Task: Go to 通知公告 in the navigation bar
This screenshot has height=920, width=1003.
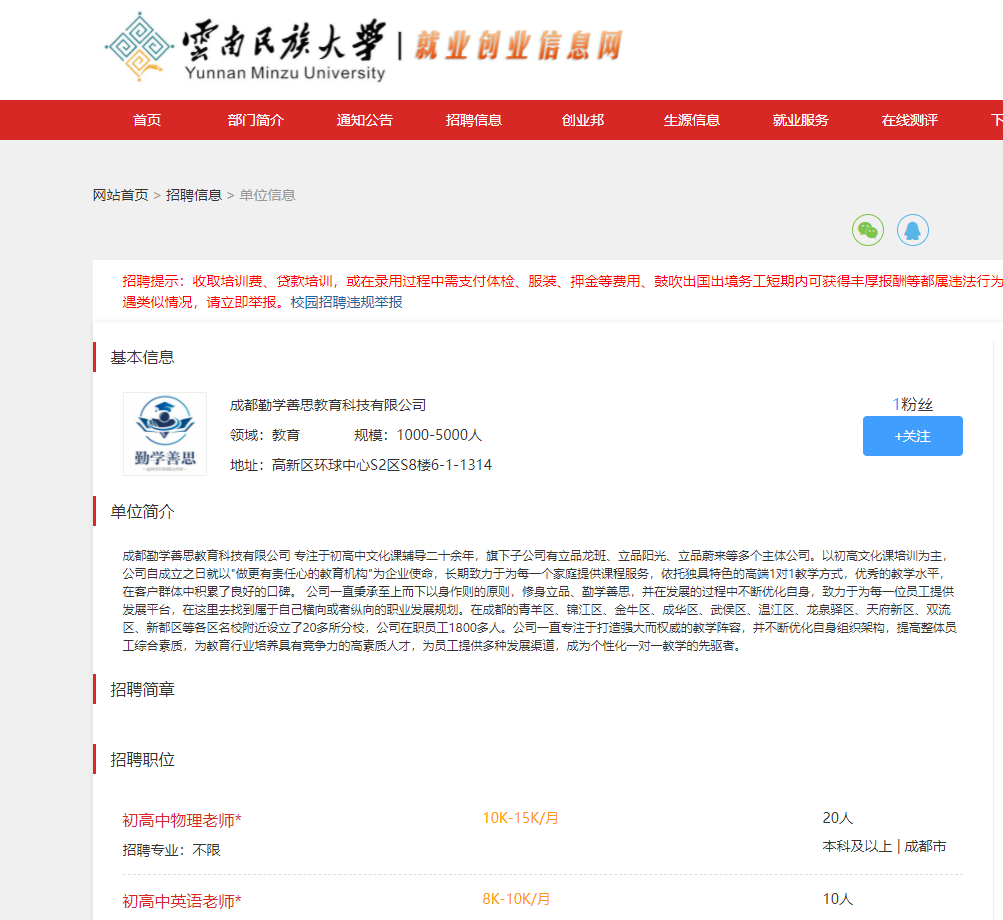Action: [365, 120]
